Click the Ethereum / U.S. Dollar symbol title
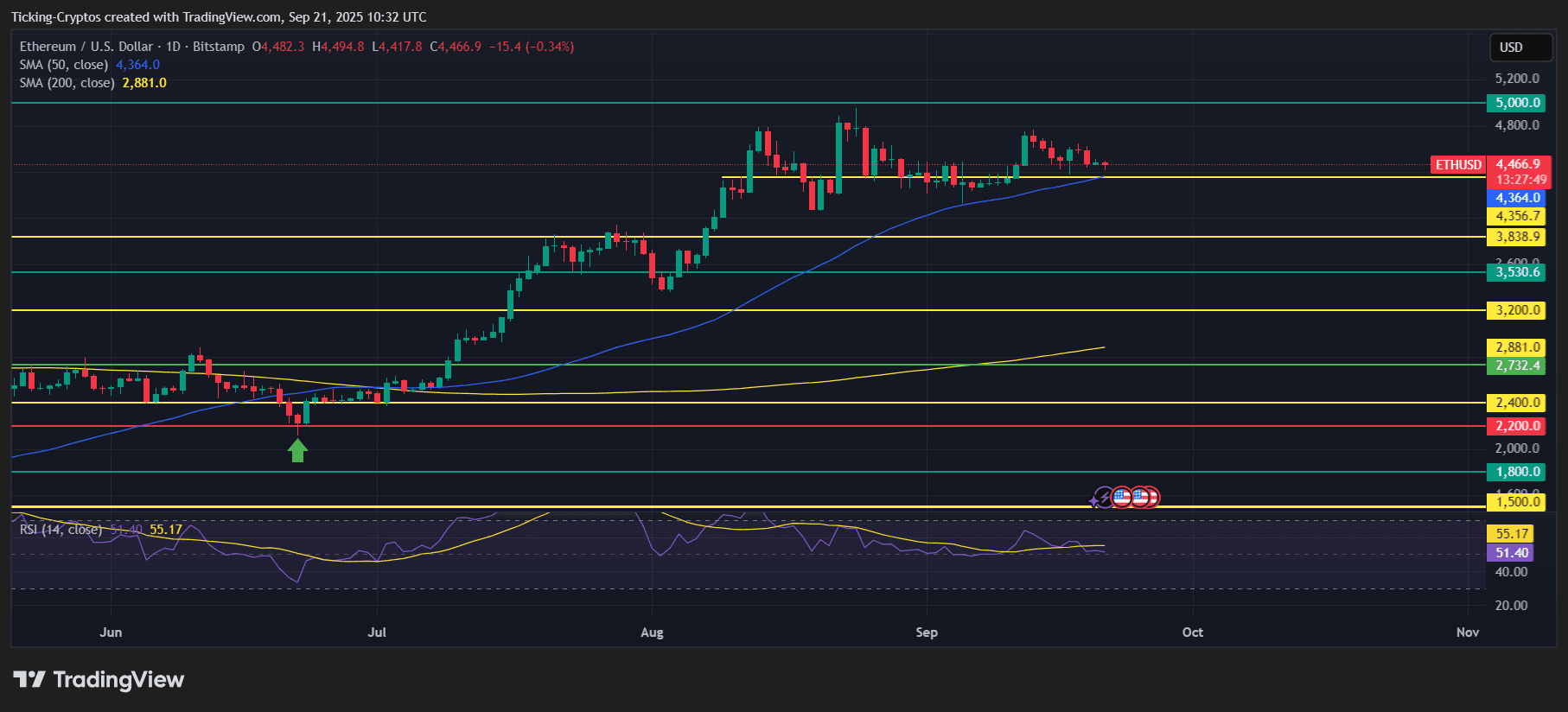Viewport: 1568px width, 712px height. coord(86,47)
